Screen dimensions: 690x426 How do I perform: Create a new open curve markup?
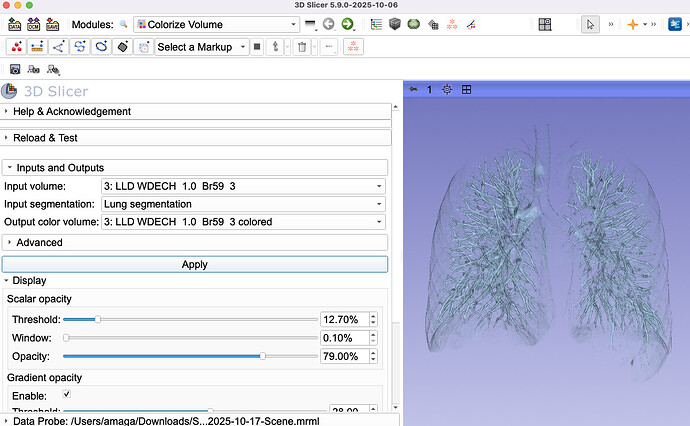click(80, 47)
